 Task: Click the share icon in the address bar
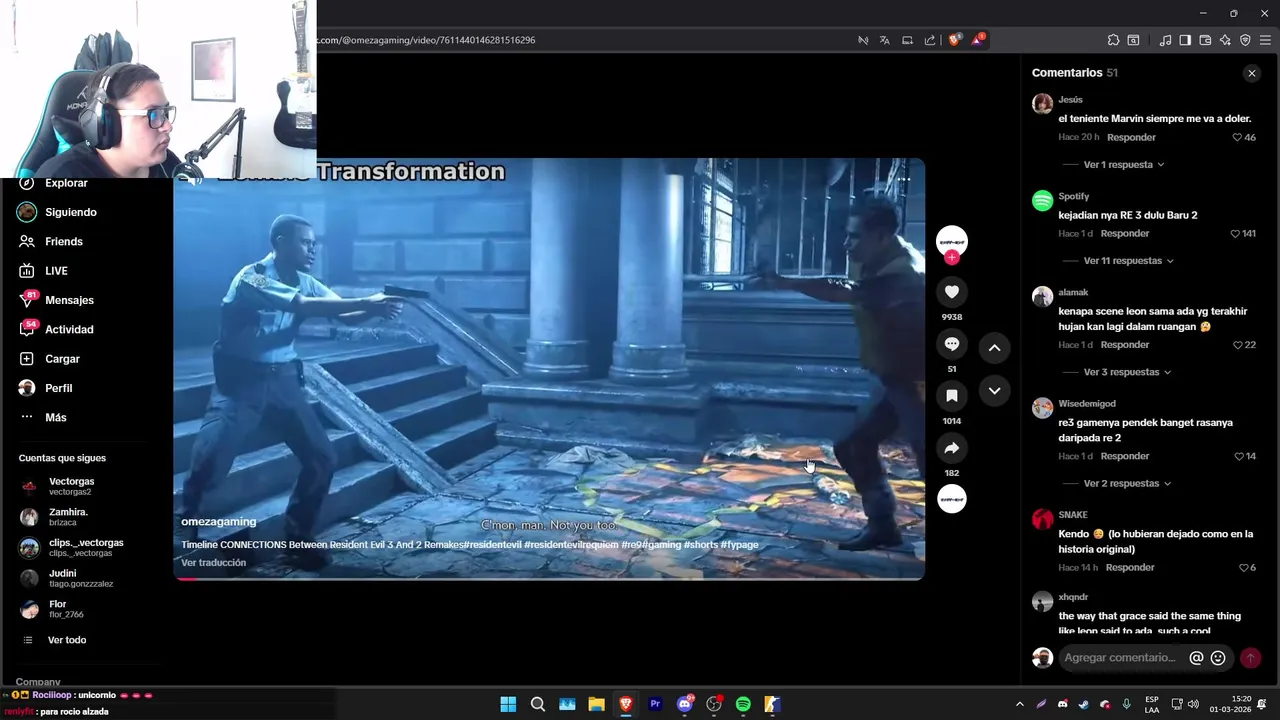coord(930,40)
